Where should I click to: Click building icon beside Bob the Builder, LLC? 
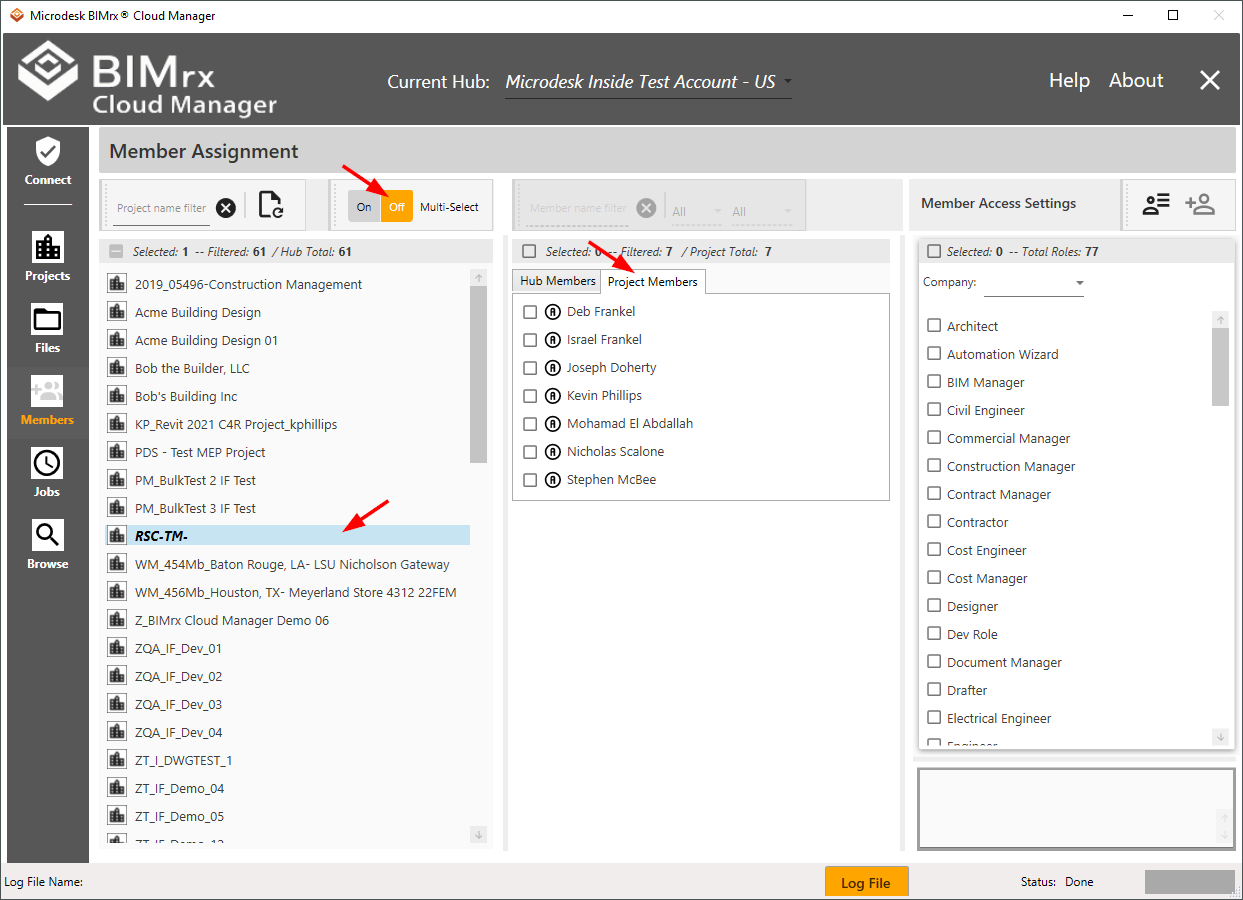click(117, 368)
